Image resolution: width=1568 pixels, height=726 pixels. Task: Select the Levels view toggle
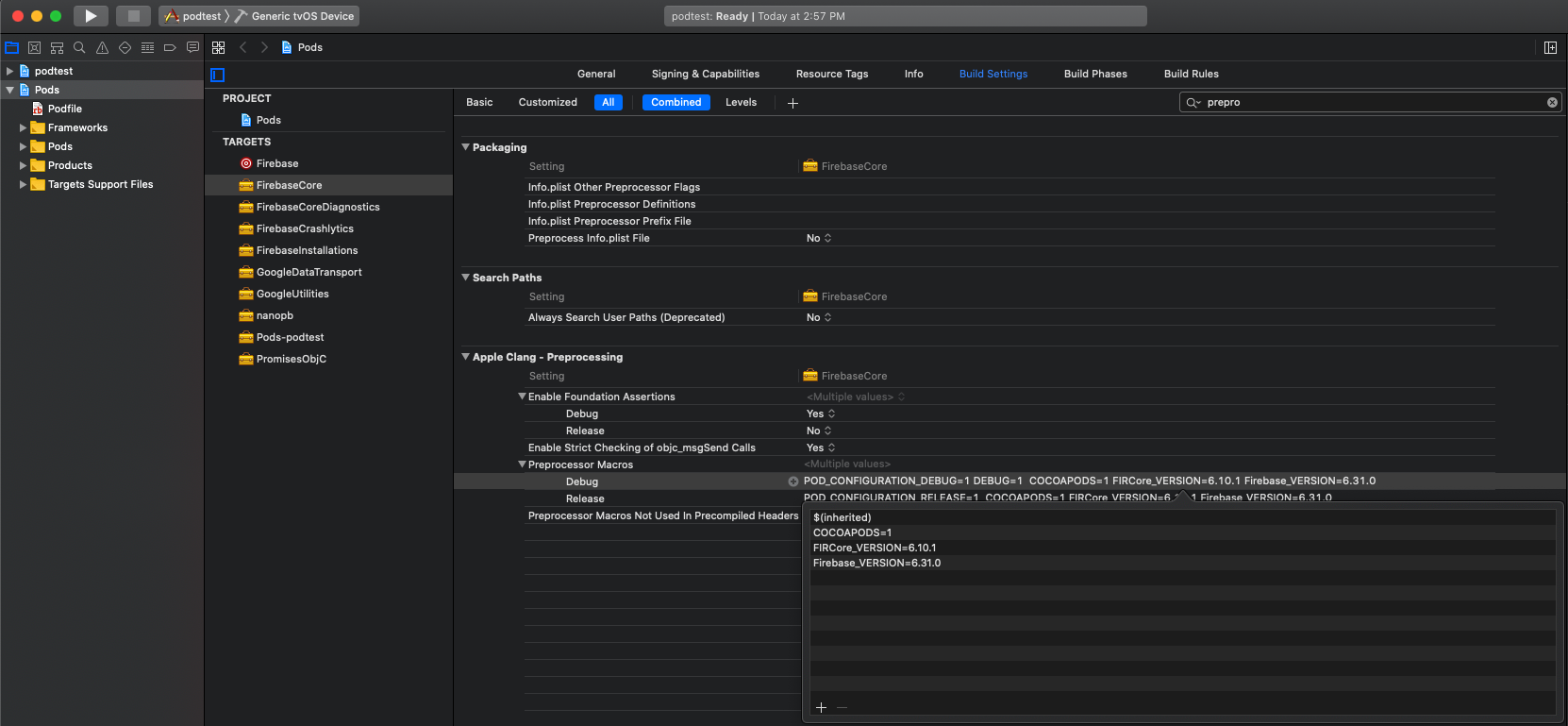pos(742,102)
